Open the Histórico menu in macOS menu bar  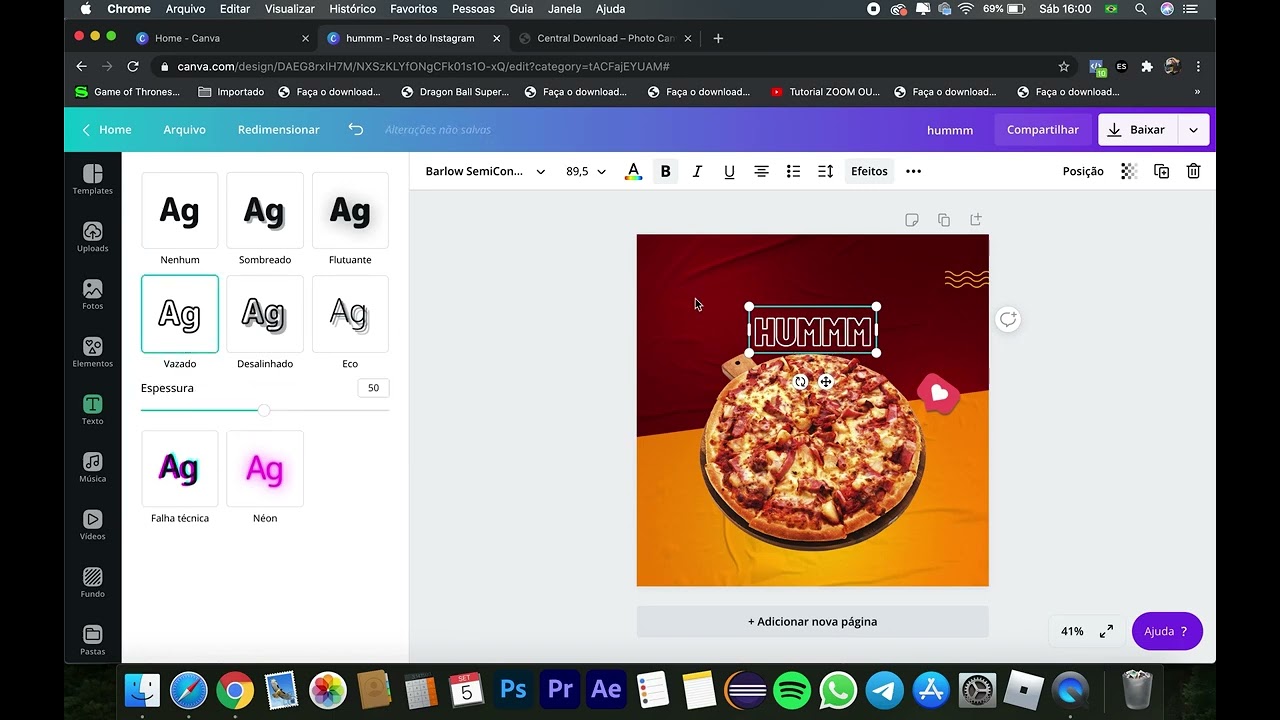pos(352,9)
